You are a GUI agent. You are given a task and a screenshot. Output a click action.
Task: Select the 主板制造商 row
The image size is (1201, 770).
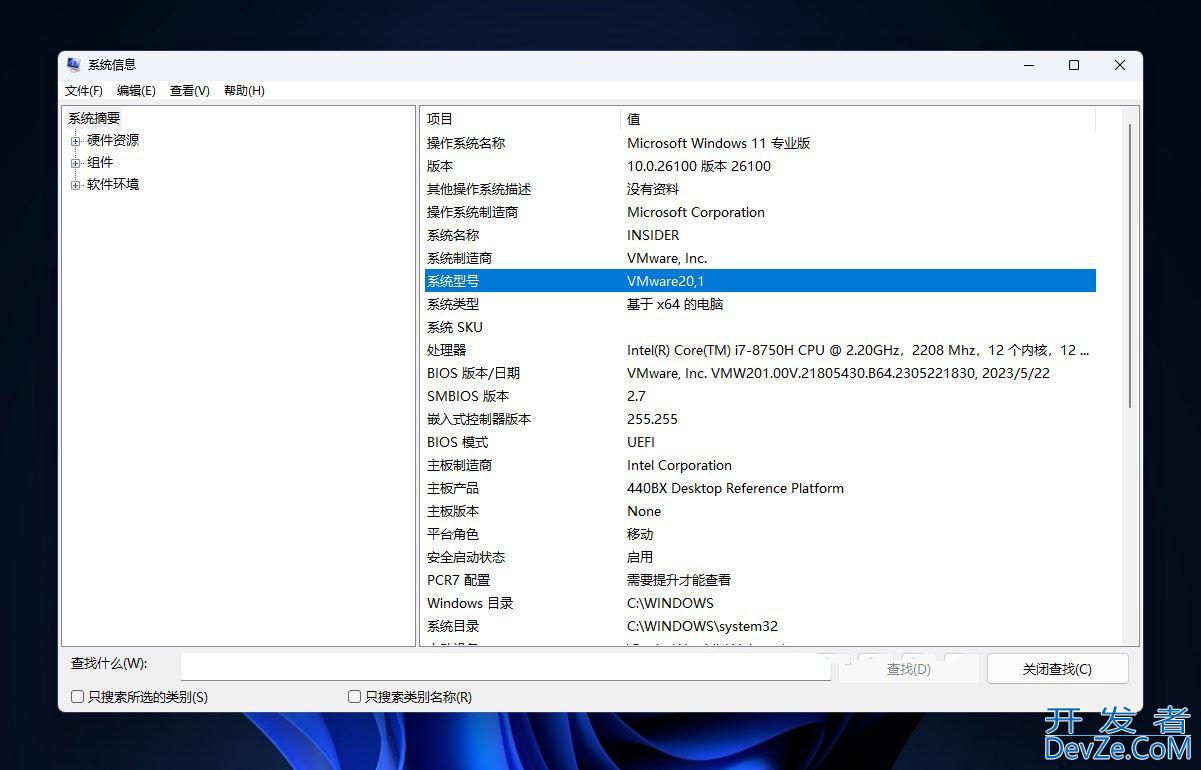(x=759, y=465)
